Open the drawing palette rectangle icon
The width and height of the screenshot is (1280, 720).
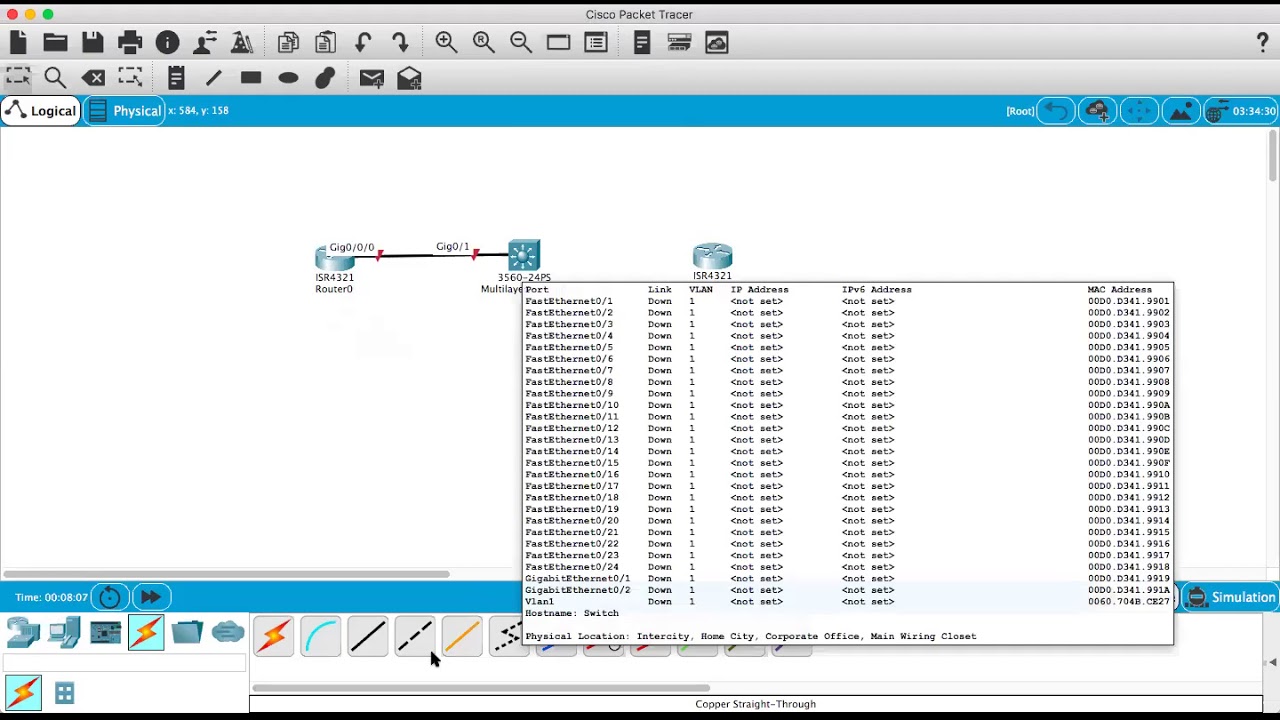[x=558, y=42]
